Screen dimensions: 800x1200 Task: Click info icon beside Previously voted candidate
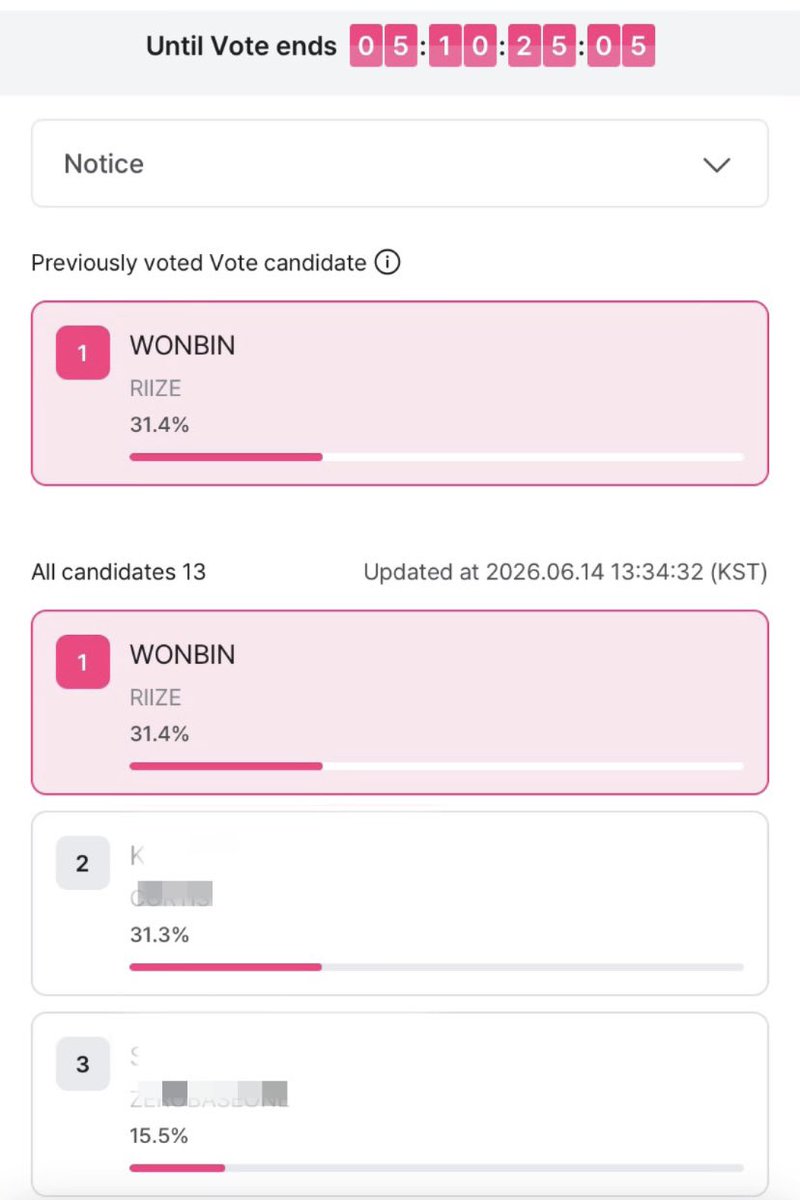[x=387, y=263]
